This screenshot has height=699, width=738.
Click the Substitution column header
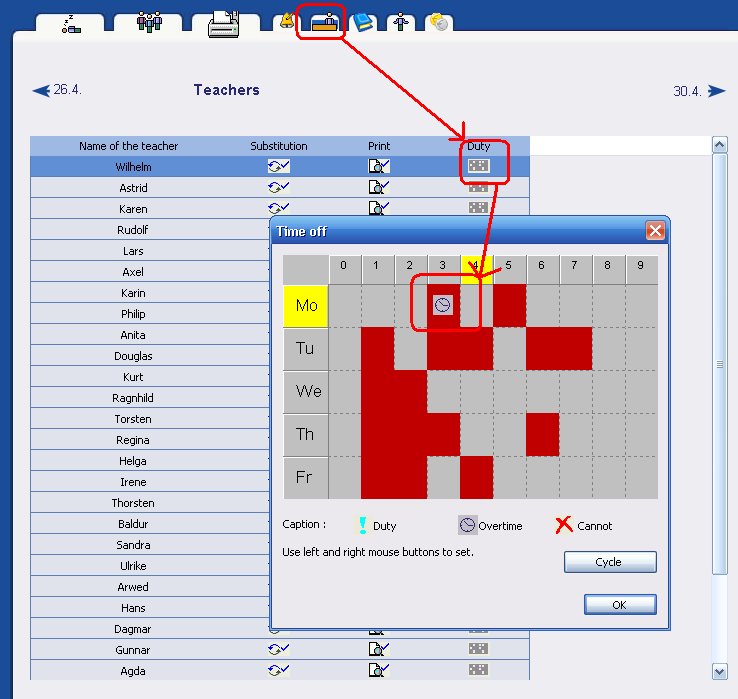pyautogui.click(x=279, y=146)
